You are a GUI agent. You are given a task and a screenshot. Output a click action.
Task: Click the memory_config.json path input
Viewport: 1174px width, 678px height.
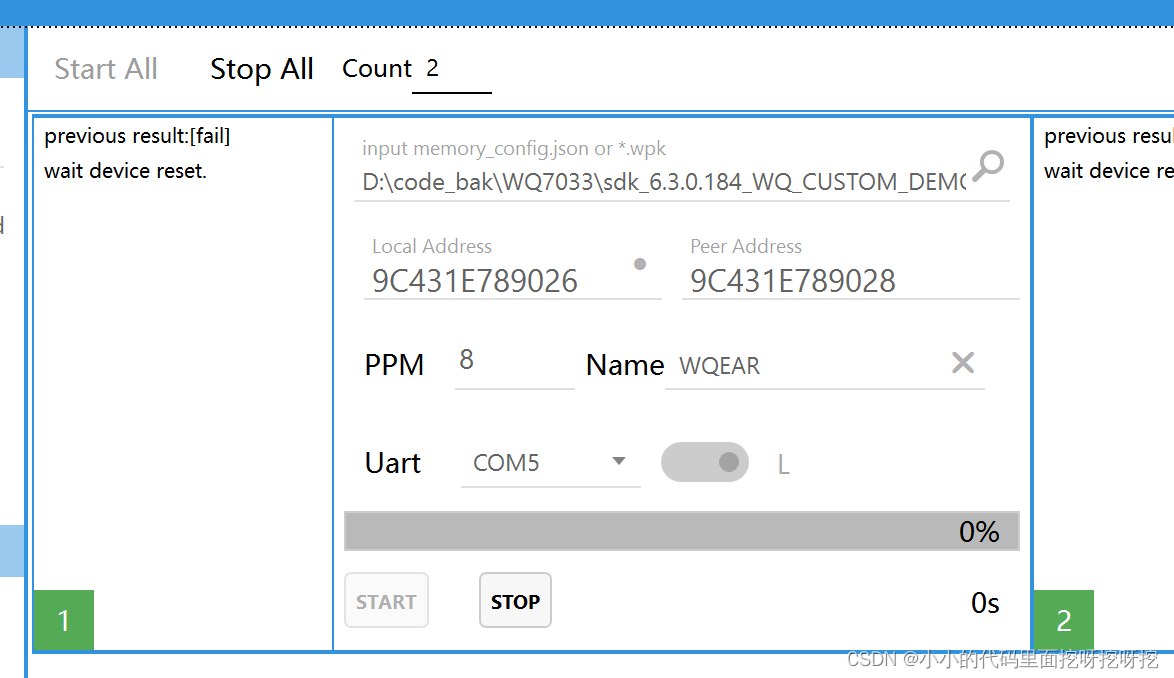pos(650,181)
